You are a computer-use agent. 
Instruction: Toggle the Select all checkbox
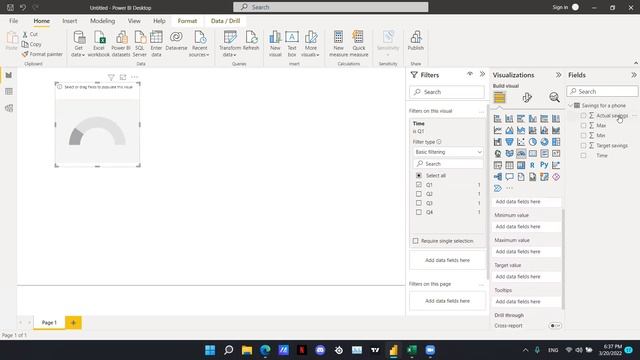pyautogui.click(x=419, y=175)
